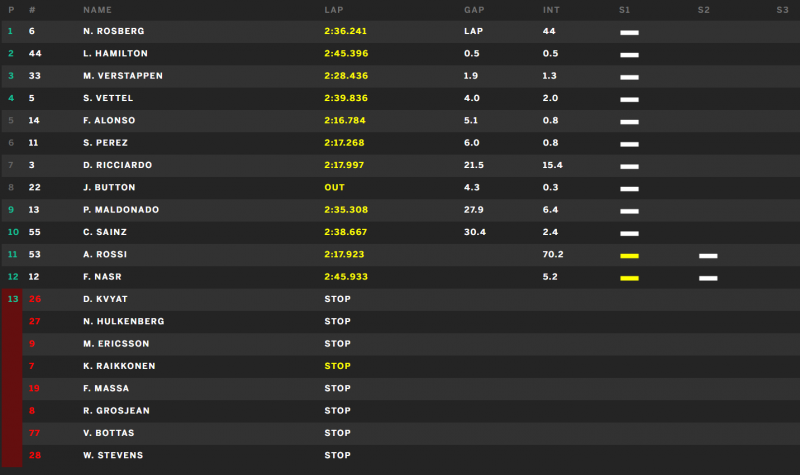Click D. Ricciardo's interval value 15.4
Viewport: 800px width, 475px height.
[x=553, y=165]
